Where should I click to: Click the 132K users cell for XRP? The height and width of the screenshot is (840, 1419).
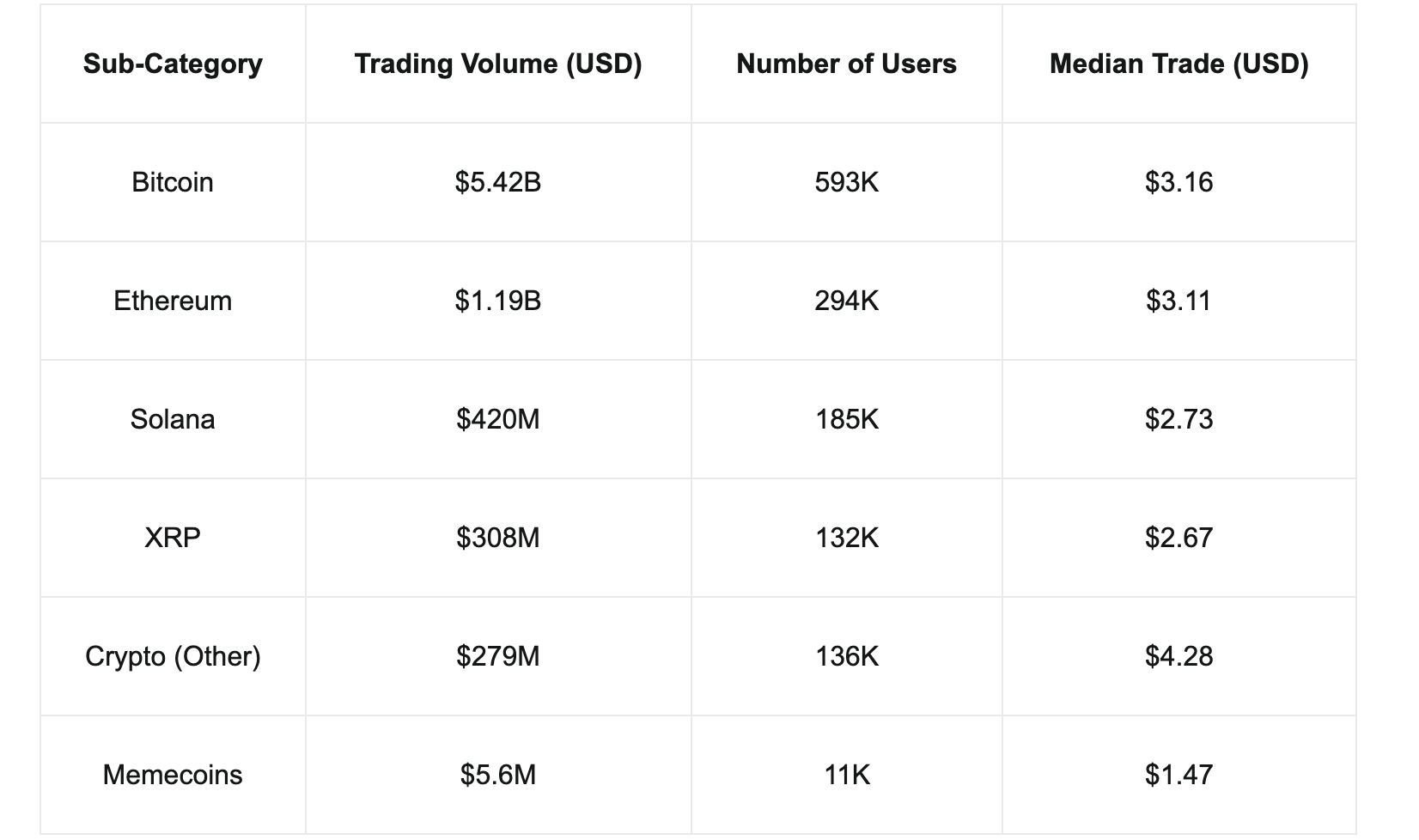click(846, 538)
